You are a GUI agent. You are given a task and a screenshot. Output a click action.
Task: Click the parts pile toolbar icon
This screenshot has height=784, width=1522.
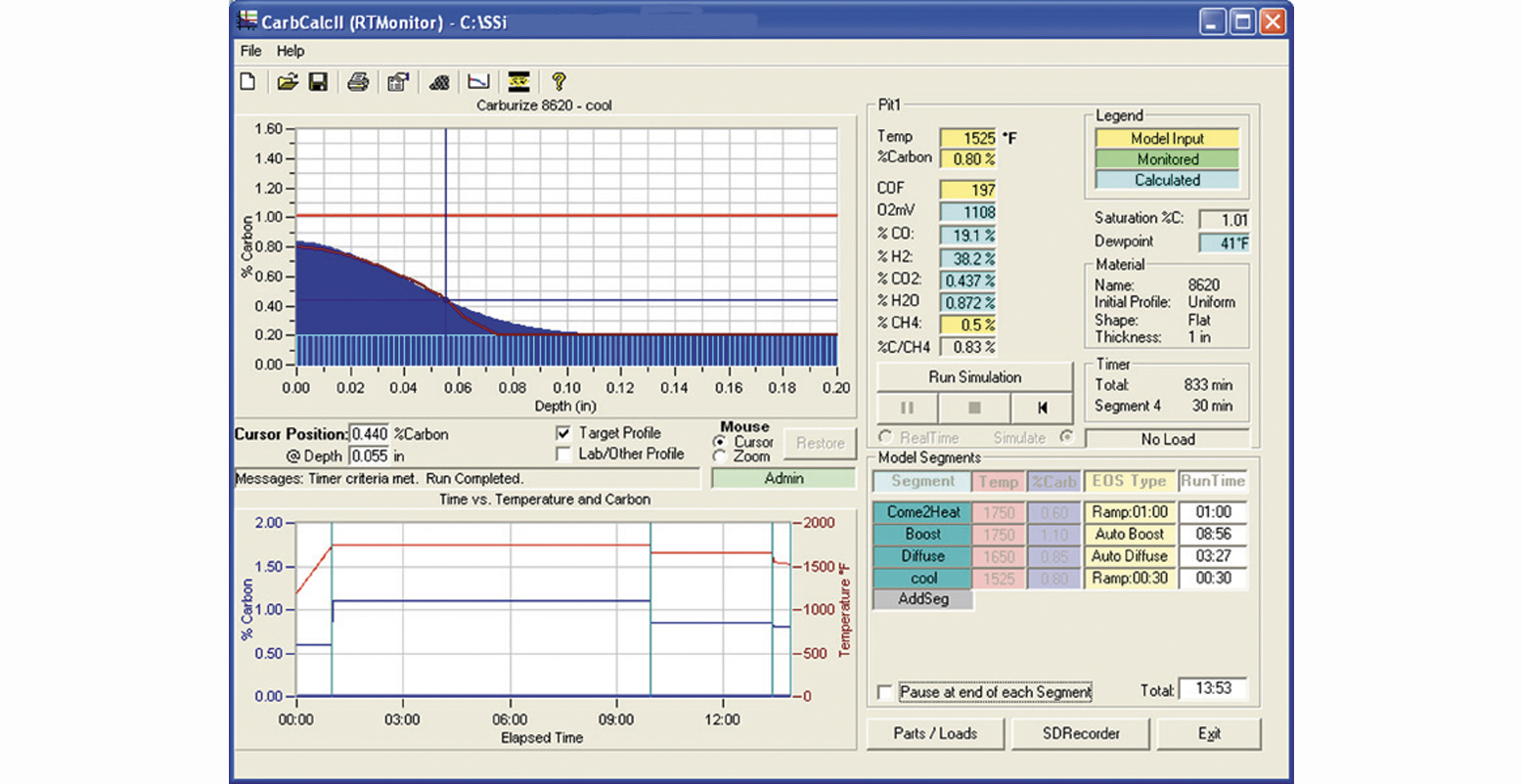tap(439, 82)
